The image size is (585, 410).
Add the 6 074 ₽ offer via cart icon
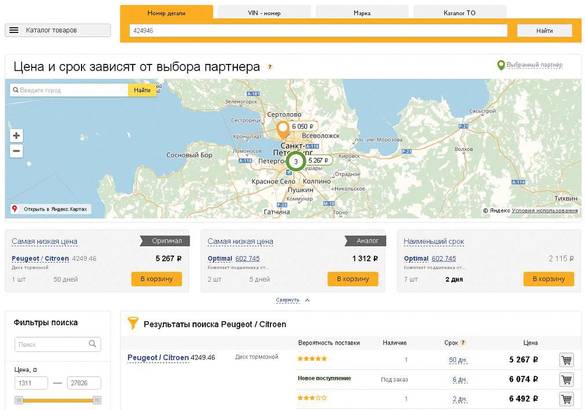click(566, 380)
